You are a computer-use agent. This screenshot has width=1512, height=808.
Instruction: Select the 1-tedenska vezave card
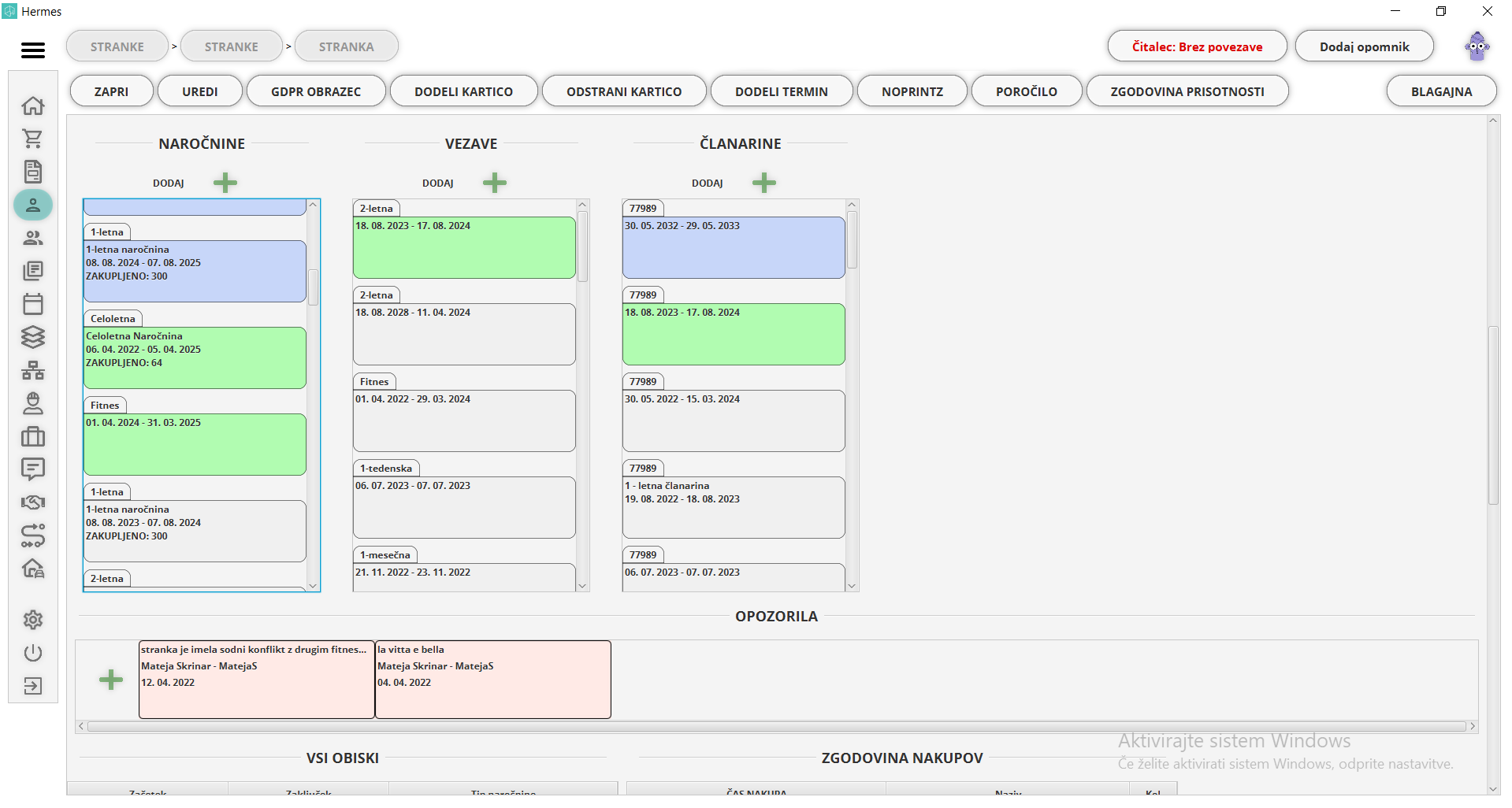pos(464,507)
